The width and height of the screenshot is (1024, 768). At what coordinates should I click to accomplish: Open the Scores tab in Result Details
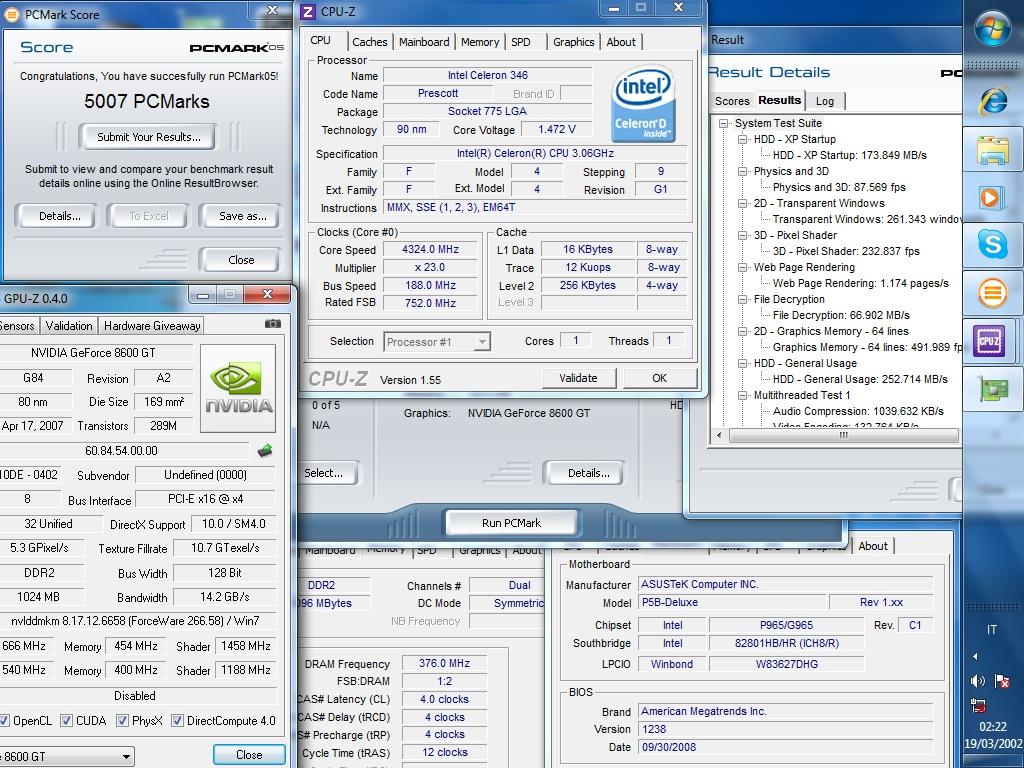pos(732,101)
